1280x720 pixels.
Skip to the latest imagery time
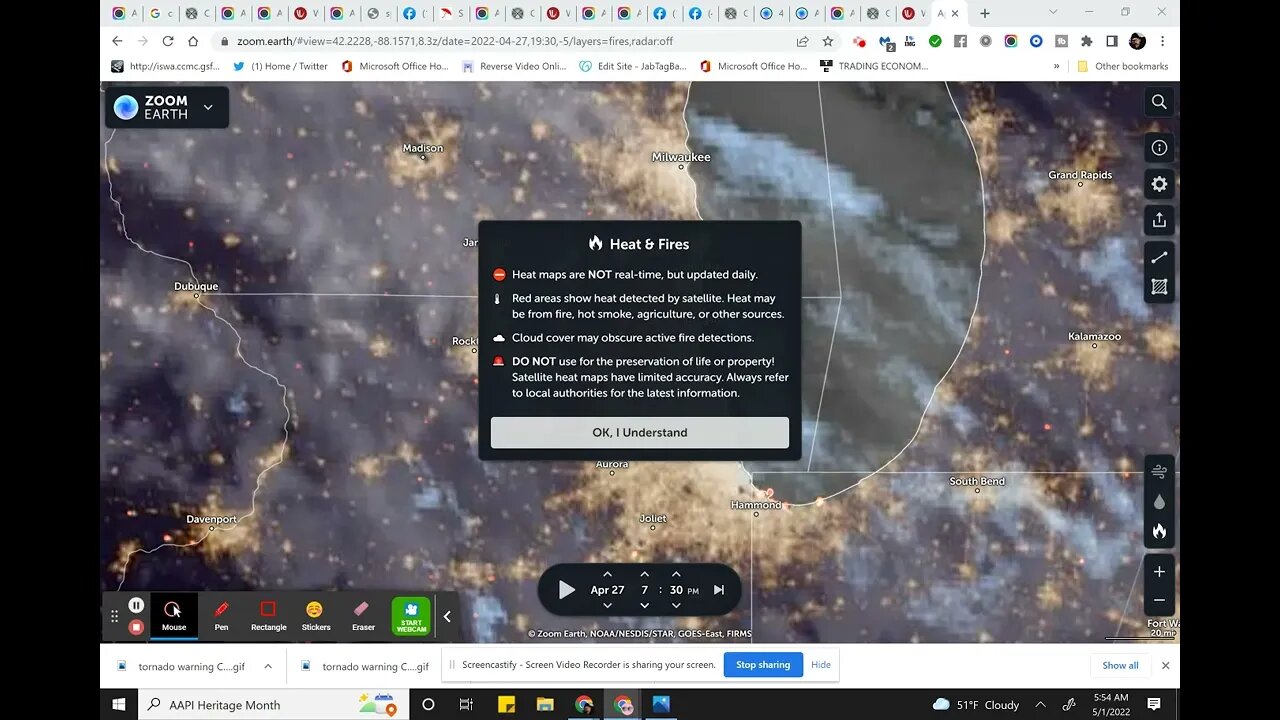718,590
